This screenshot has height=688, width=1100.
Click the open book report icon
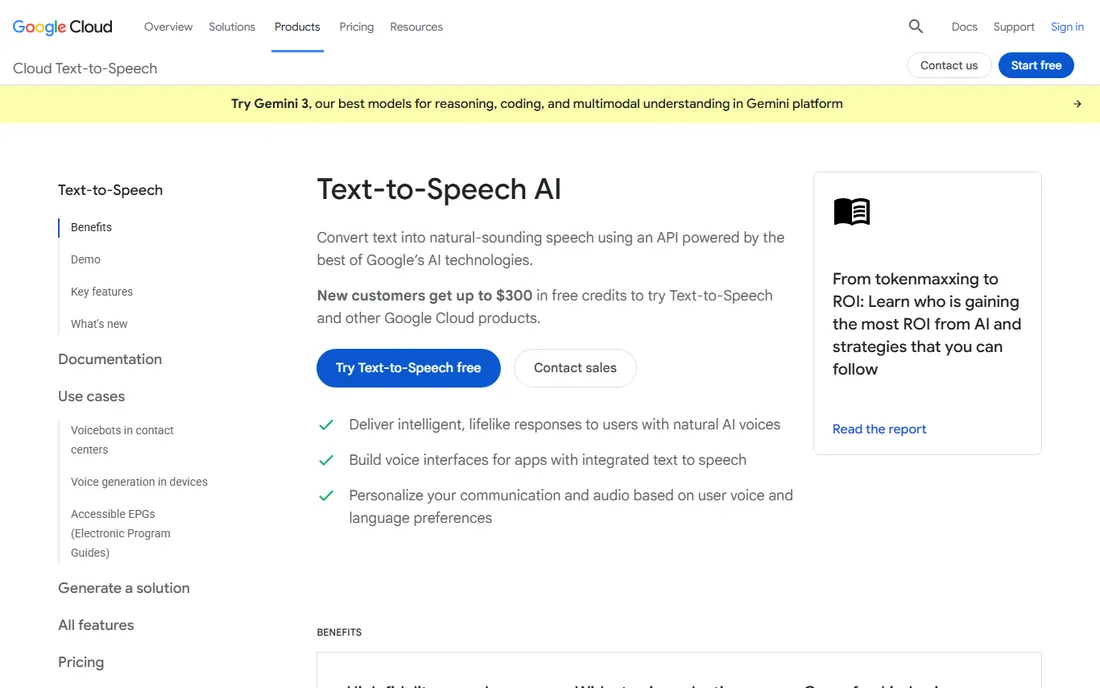pyautogui.click(x=852, y=211)
